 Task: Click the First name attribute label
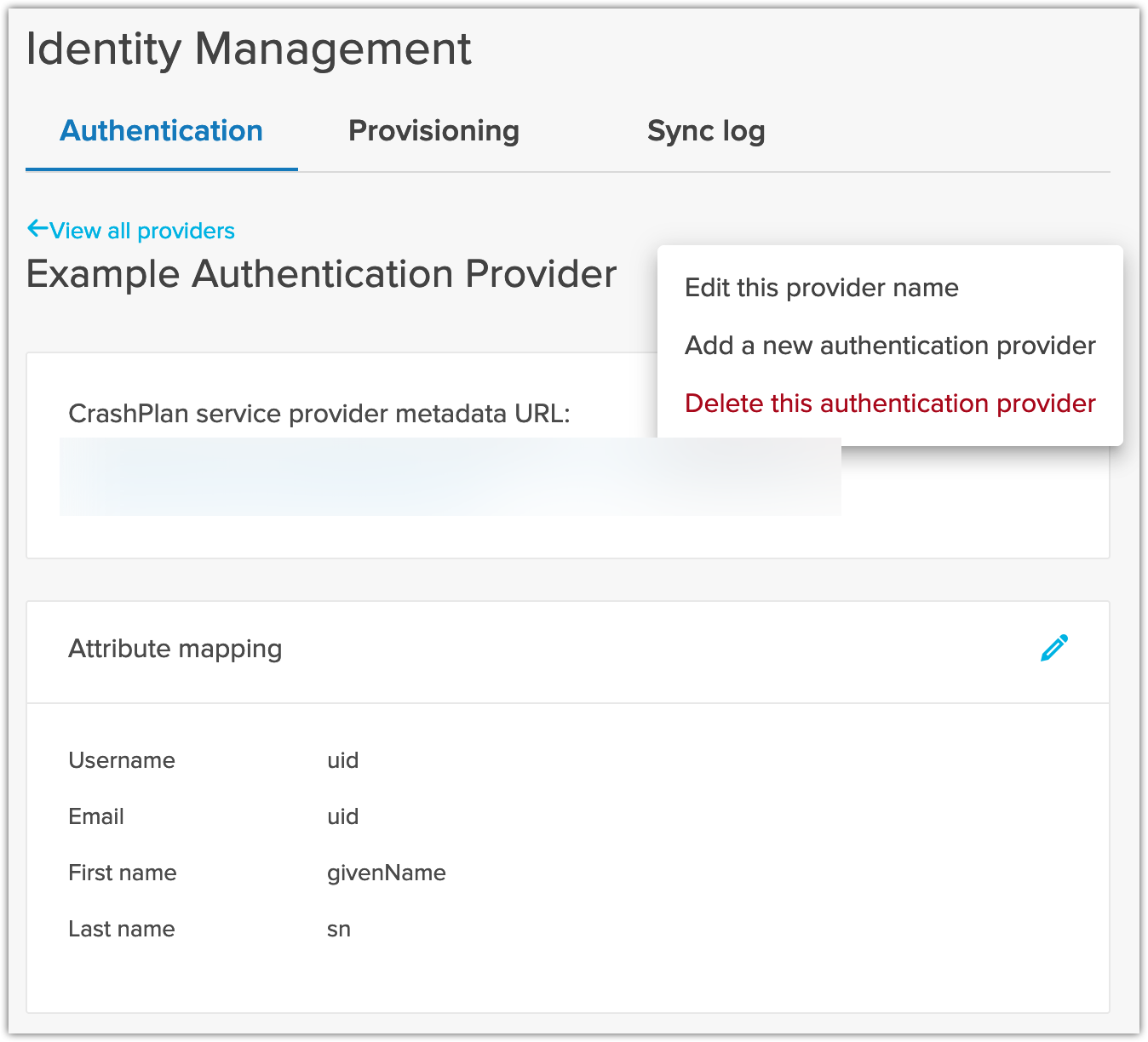pyautogui.click(x=123, y=873)
